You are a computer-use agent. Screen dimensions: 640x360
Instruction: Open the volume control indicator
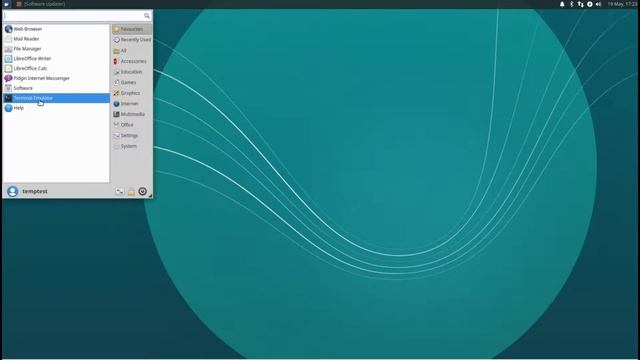599,4
